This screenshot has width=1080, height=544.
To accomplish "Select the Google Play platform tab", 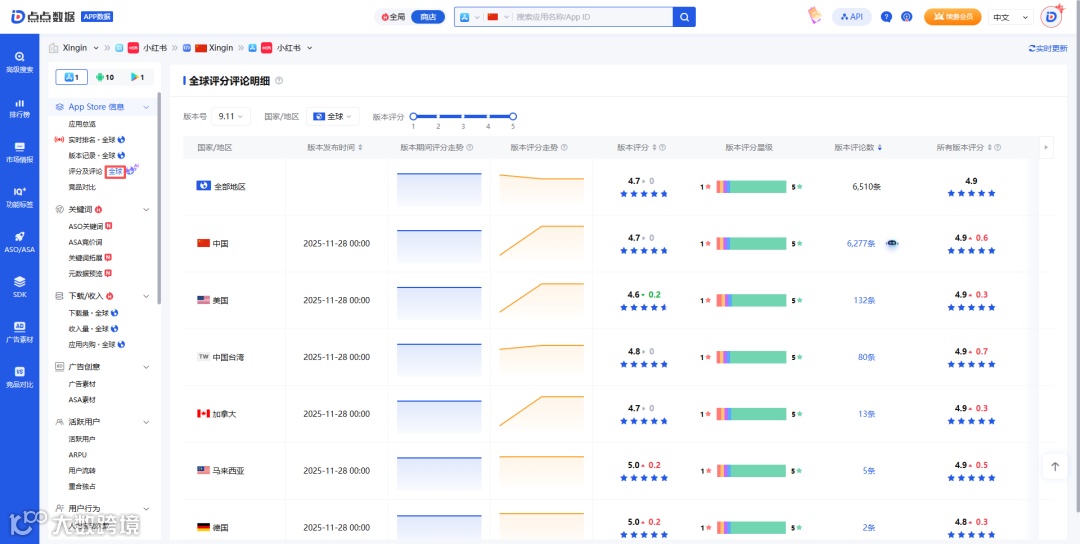I will pos(137,77).
